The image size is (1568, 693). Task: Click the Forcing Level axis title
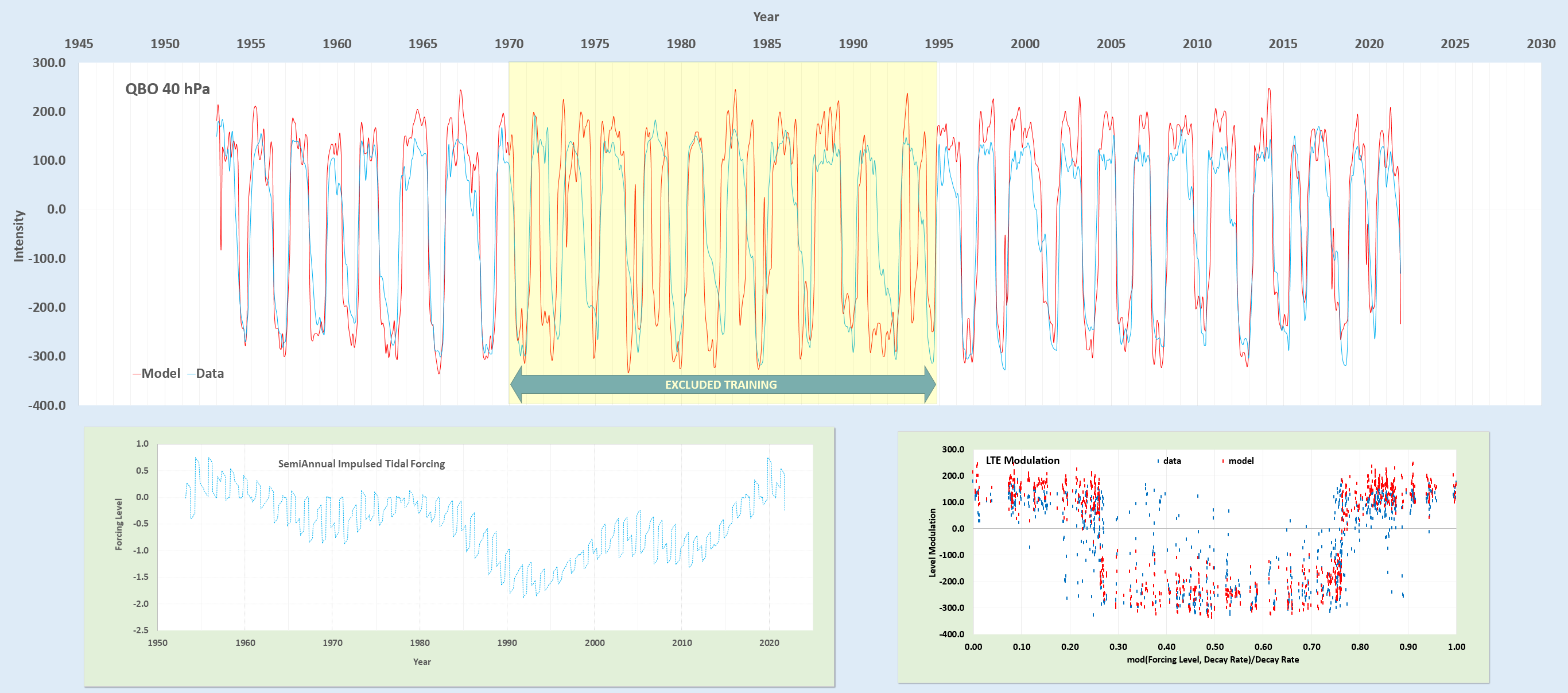pyautogui.click(x=119, y=524)
